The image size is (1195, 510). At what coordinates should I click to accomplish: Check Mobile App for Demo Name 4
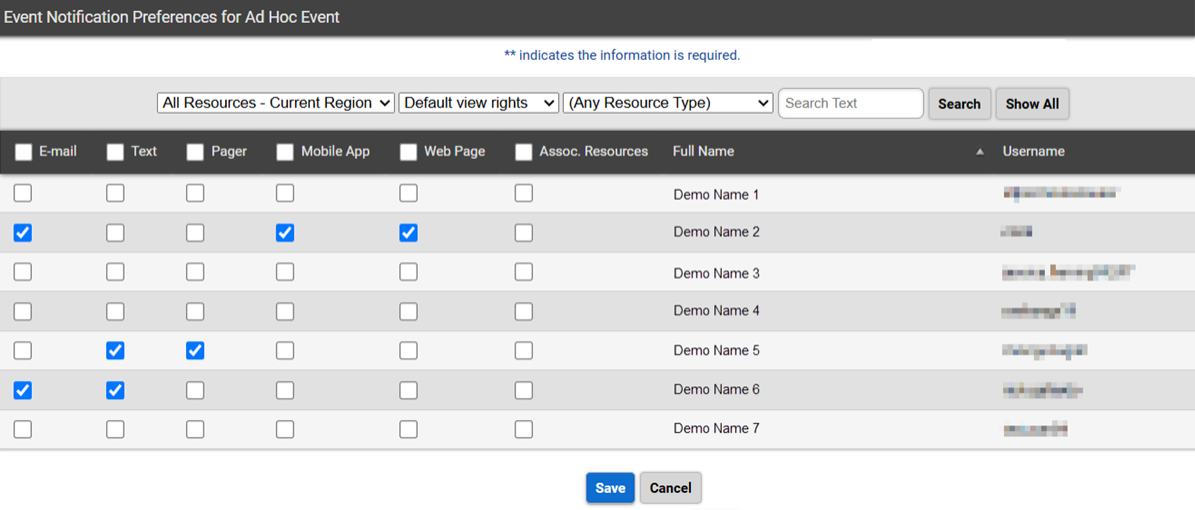pyautogui.click(x=285, y=311)
